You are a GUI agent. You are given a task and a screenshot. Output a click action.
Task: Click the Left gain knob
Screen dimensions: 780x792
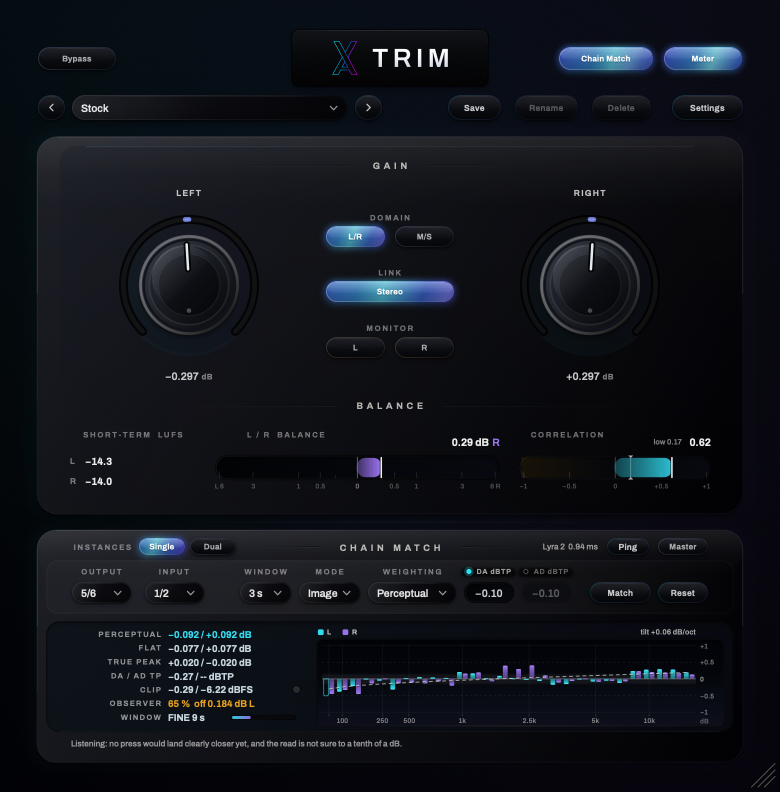[x=189, y=285]
